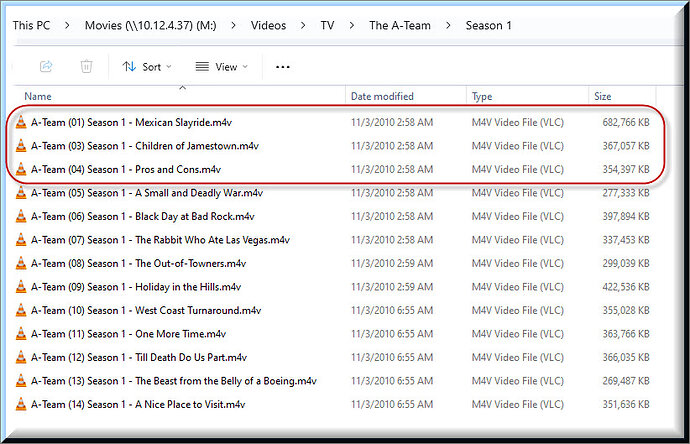Go to Videos folder in breadcrumb

(268, 26)
